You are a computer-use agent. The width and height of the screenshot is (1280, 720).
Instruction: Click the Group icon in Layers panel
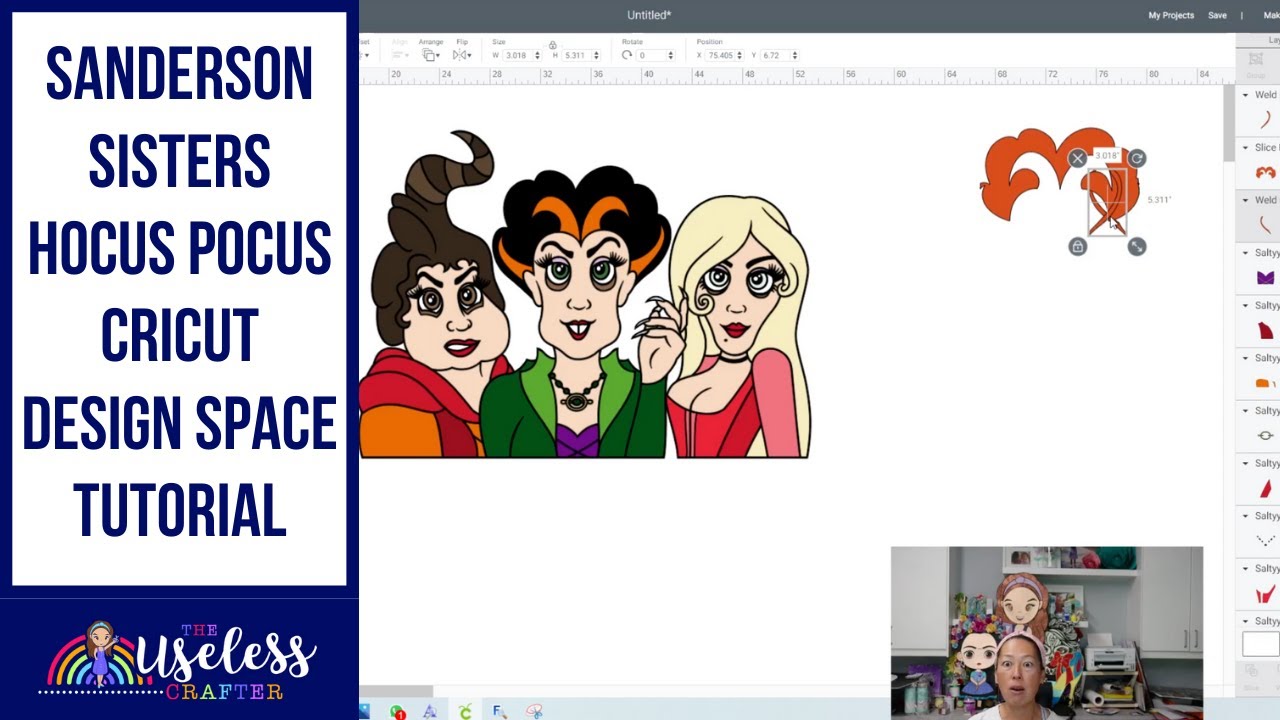(x=1255, y=64)
